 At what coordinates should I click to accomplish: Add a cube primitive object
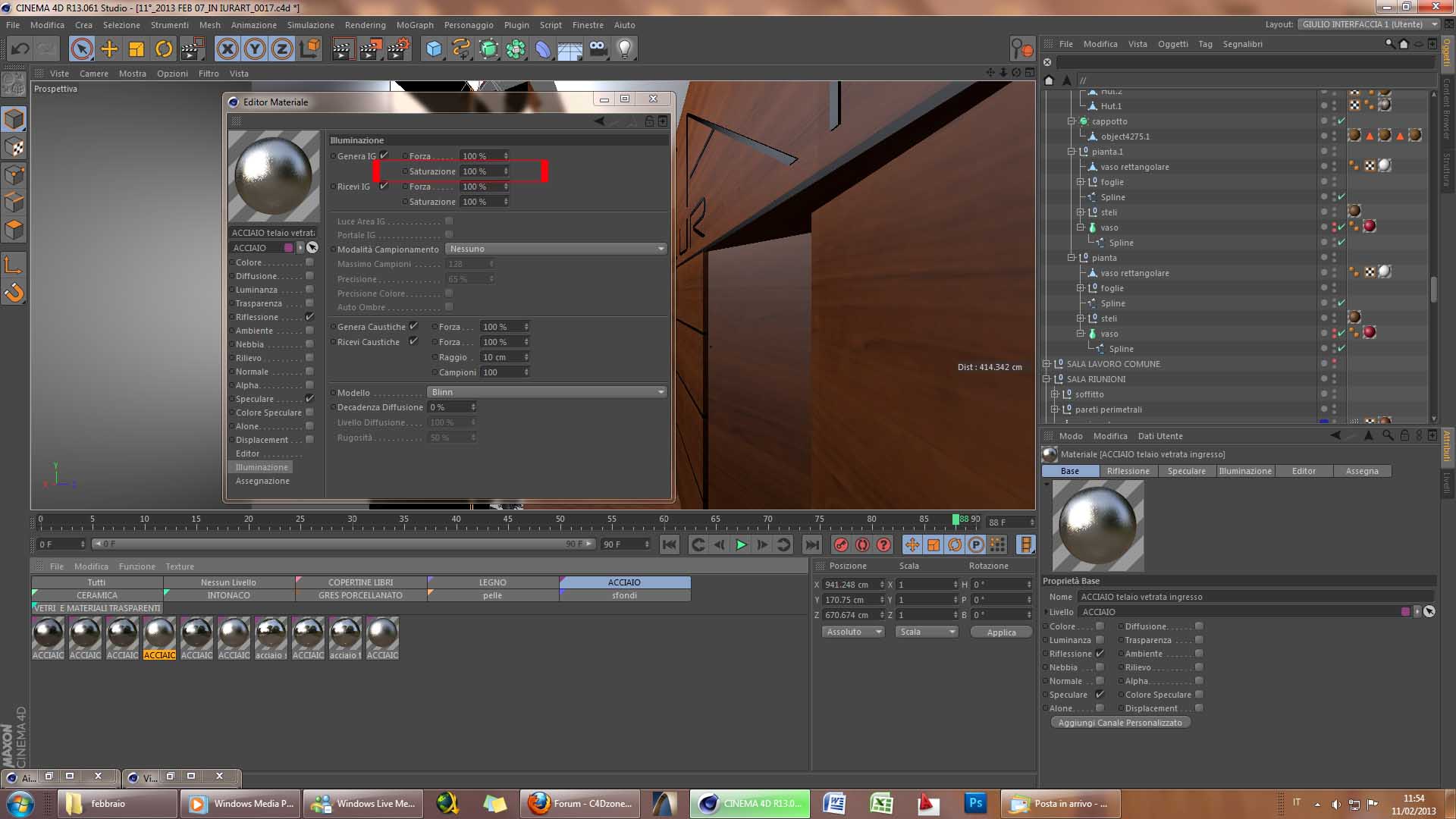tap(434, 49)
